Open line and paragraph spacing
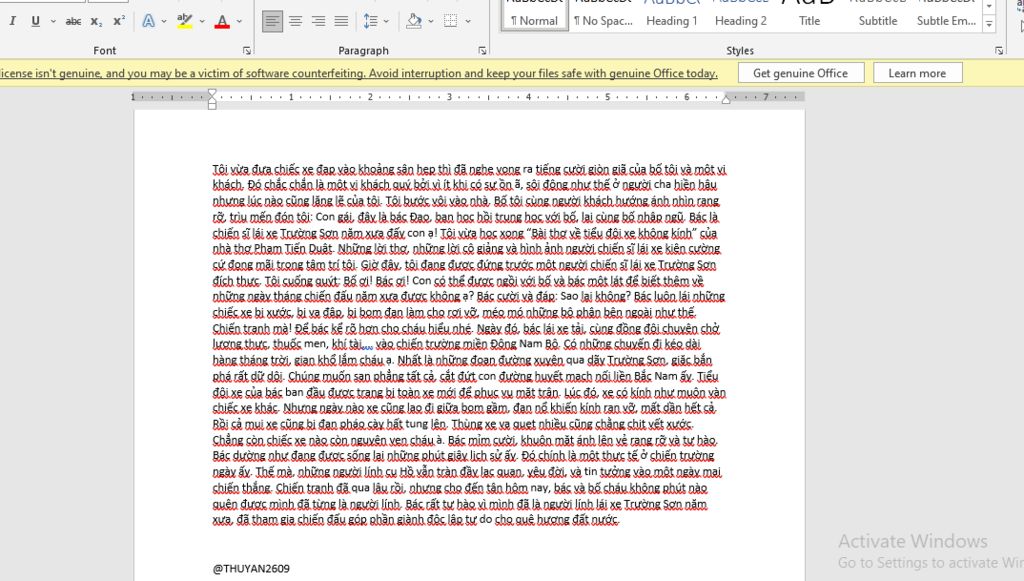 (370, 21)
